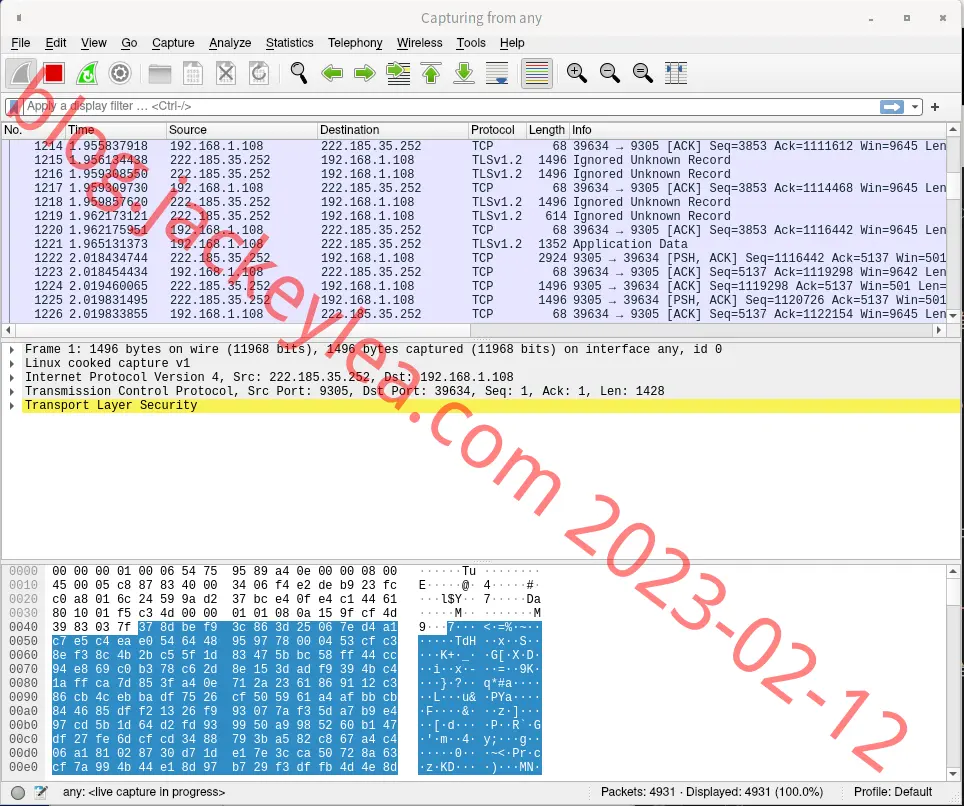Expand the Frame 1 details tree
Image resolution: width=964 pixels, height=806 pixels.
point(12,350)
